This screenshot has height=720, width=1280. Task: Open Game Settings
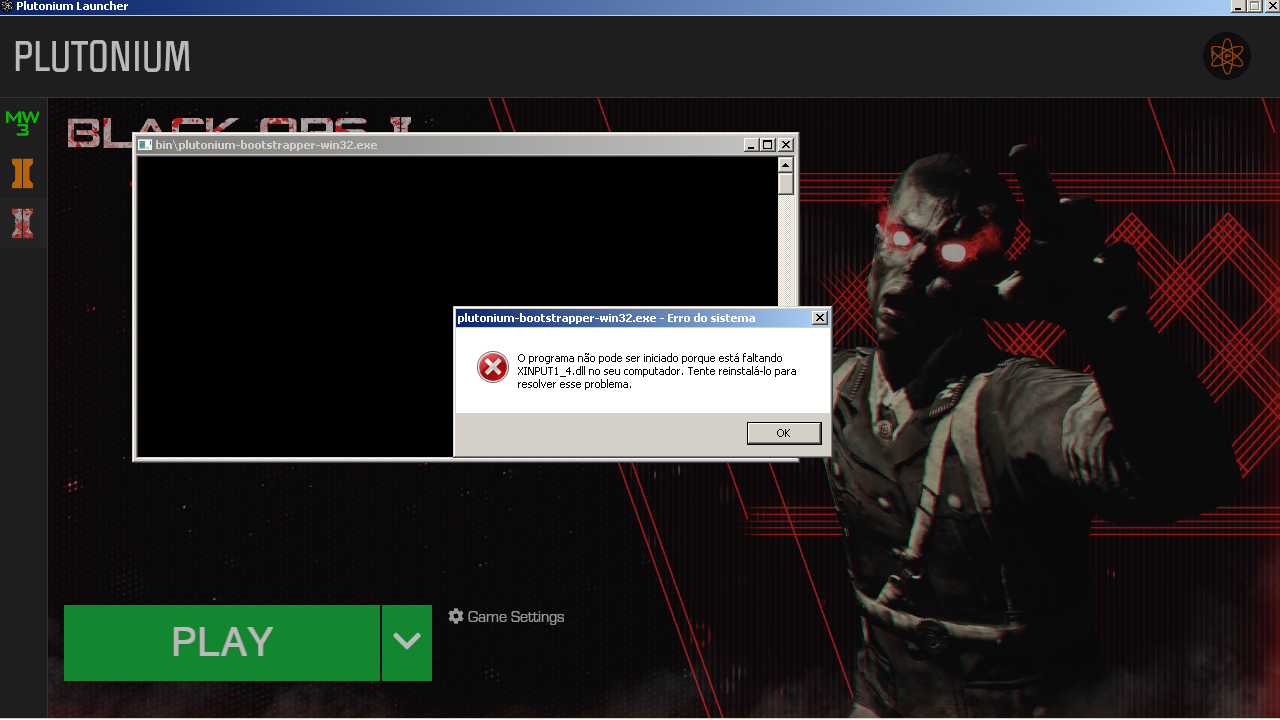[x=506, y=617]
